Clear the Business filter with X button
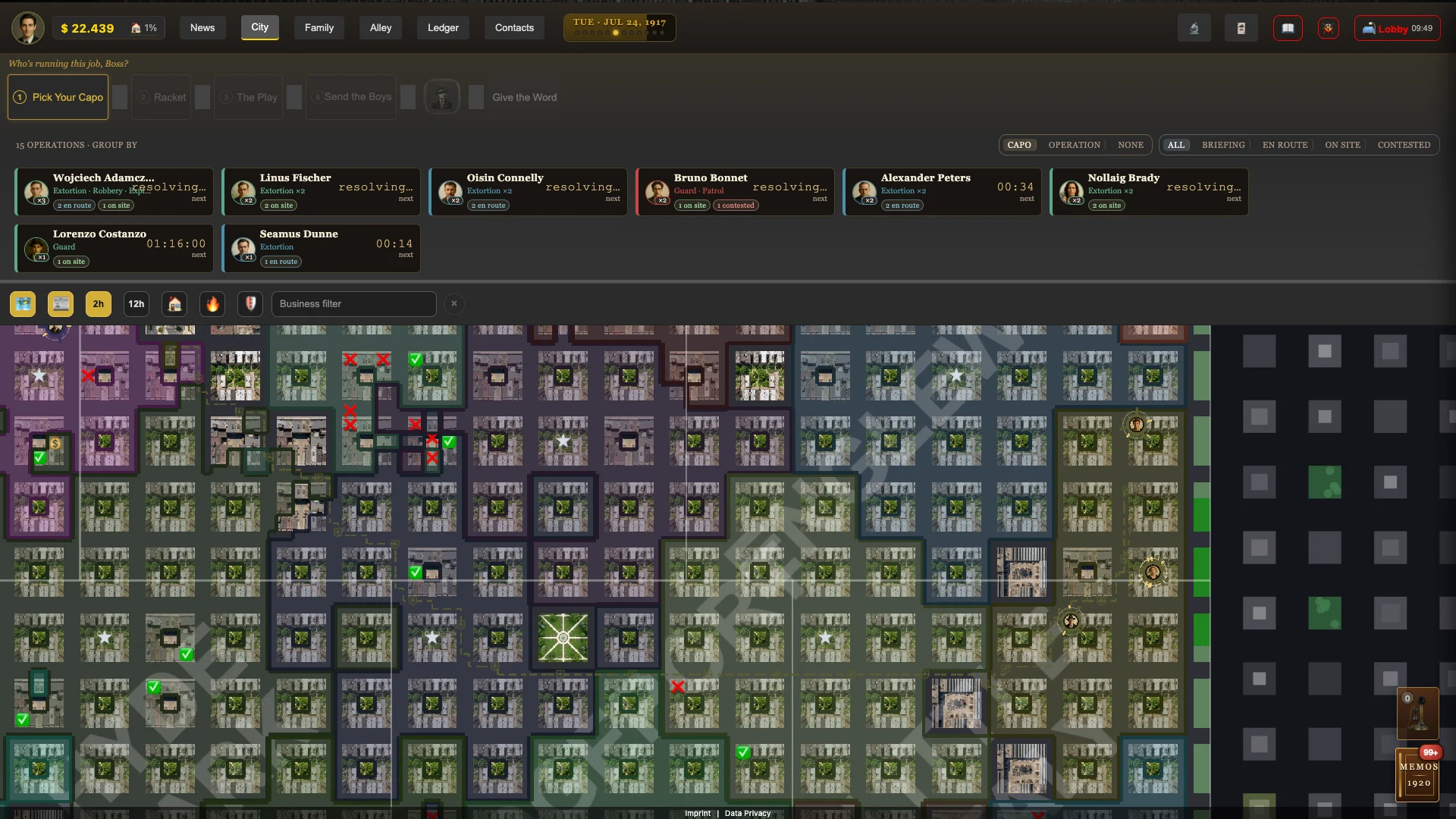The image size is (1456, 819). click(454, 304)
